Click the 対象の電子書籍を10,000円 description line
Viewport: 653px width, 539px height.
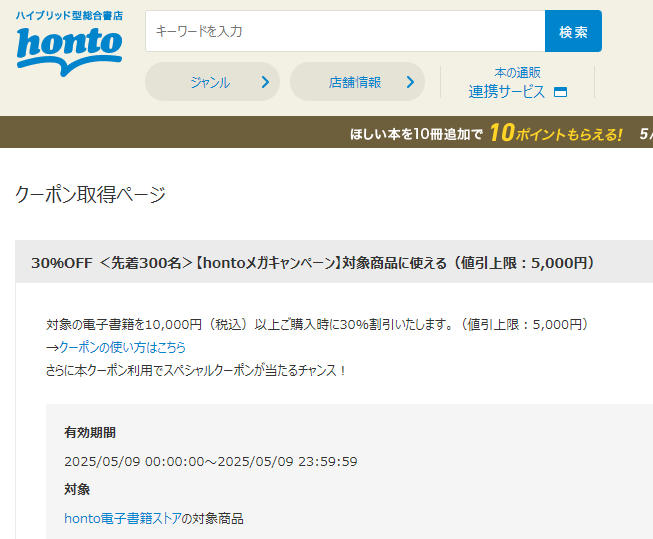(318, 324)
